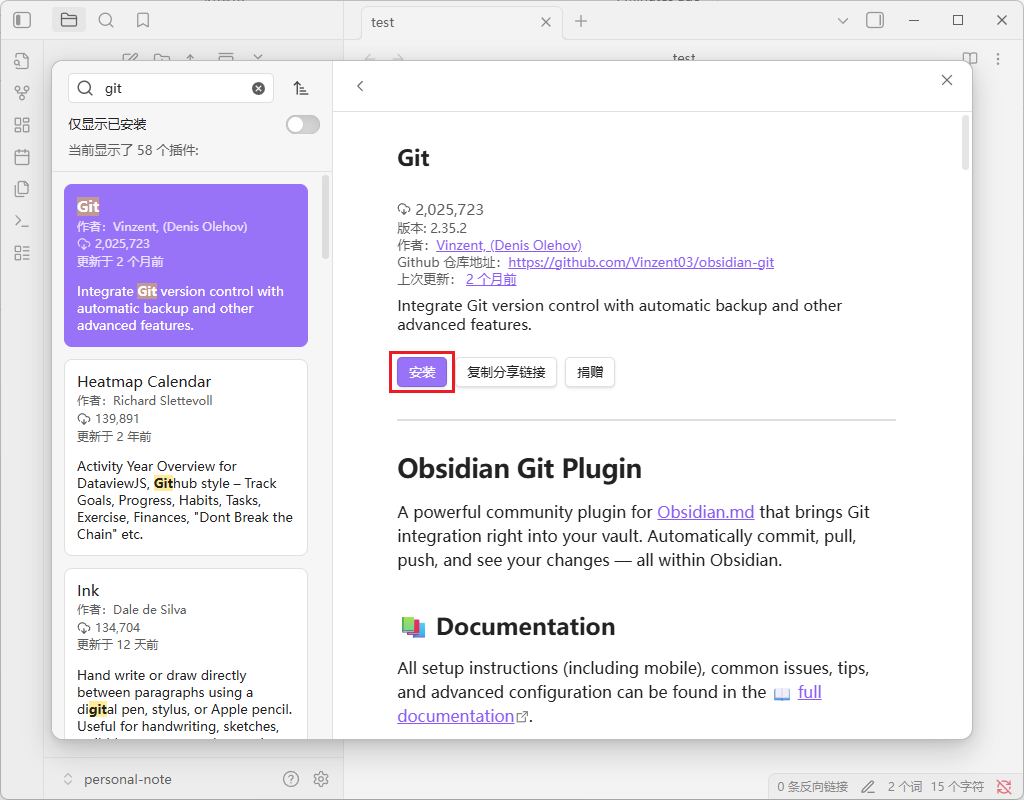Open the daily note calendar icon

pyautogui.click(x=22, y=157)
